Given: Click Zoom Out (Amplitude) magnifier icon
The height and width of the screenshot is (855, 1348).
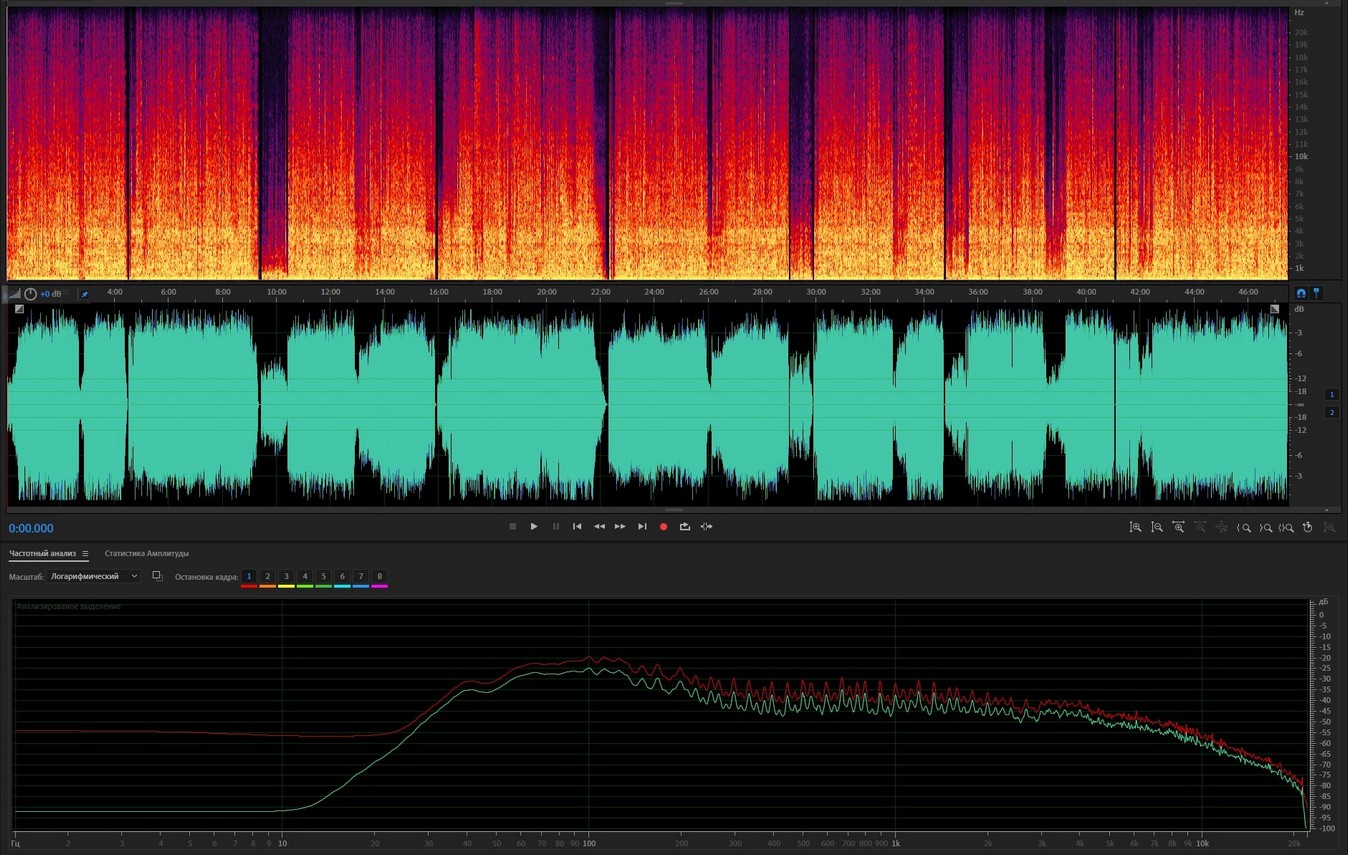Looking at the screenshot, I should click(x=1157, y=527).
